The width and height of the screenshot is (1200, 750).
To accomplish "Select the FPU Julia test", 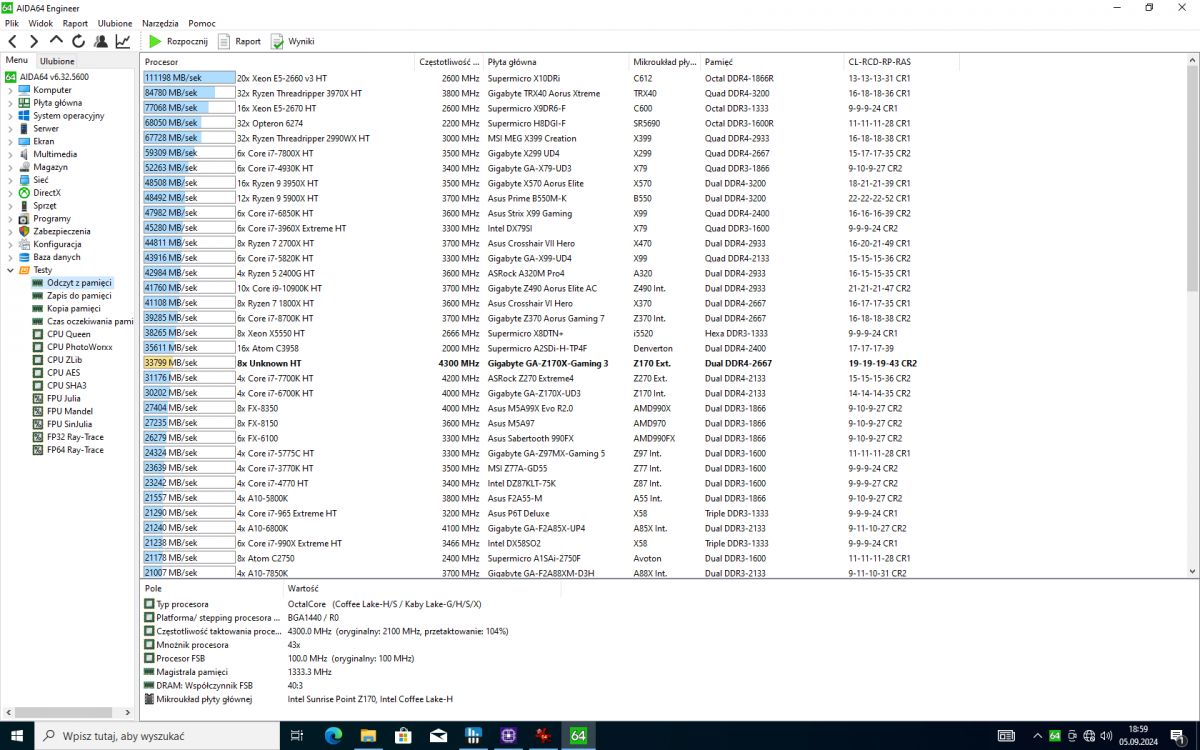I will pyautogui.click(x=64, y=398).
